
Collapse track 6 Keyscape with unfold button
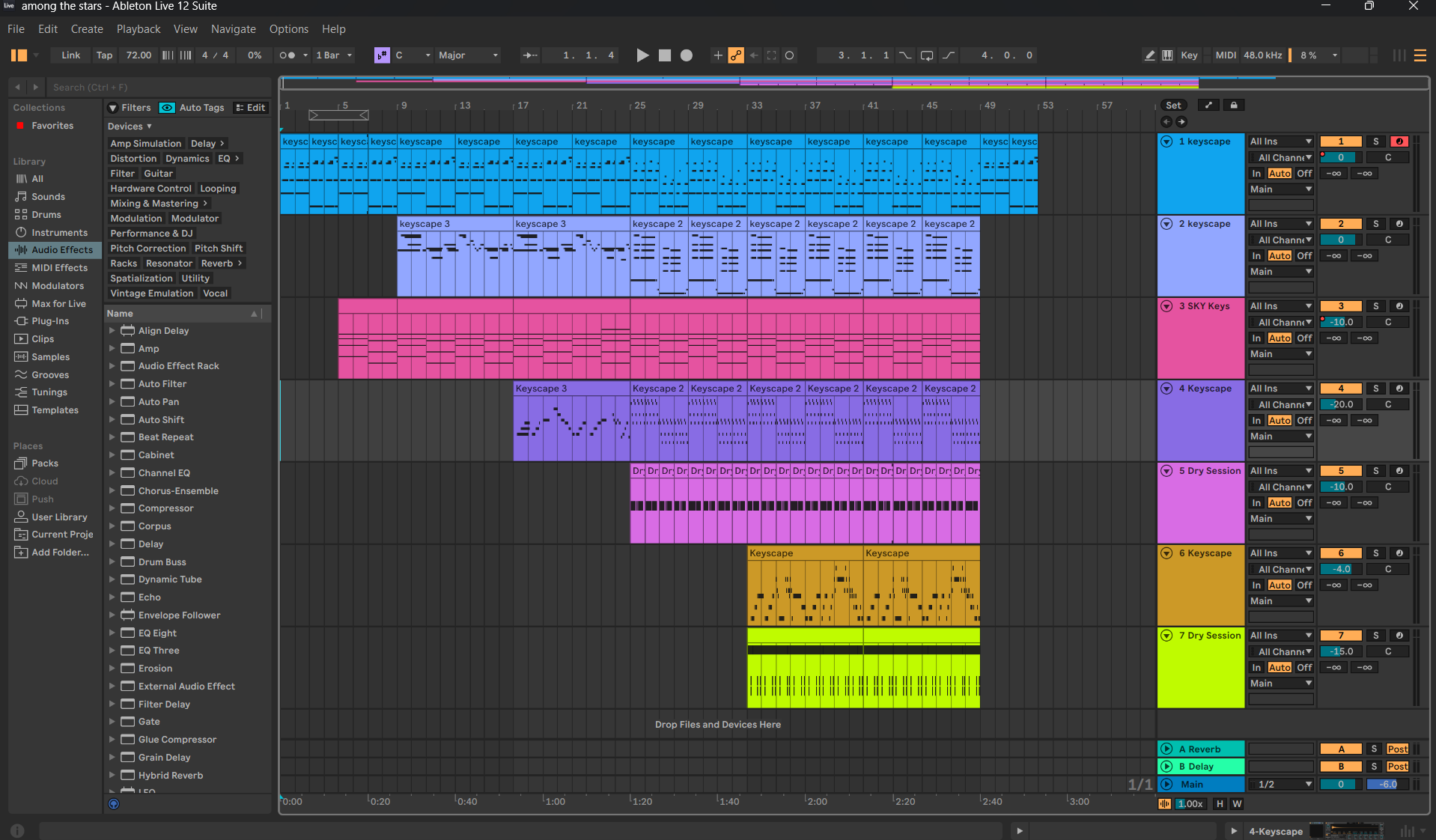coord(1166,553)
